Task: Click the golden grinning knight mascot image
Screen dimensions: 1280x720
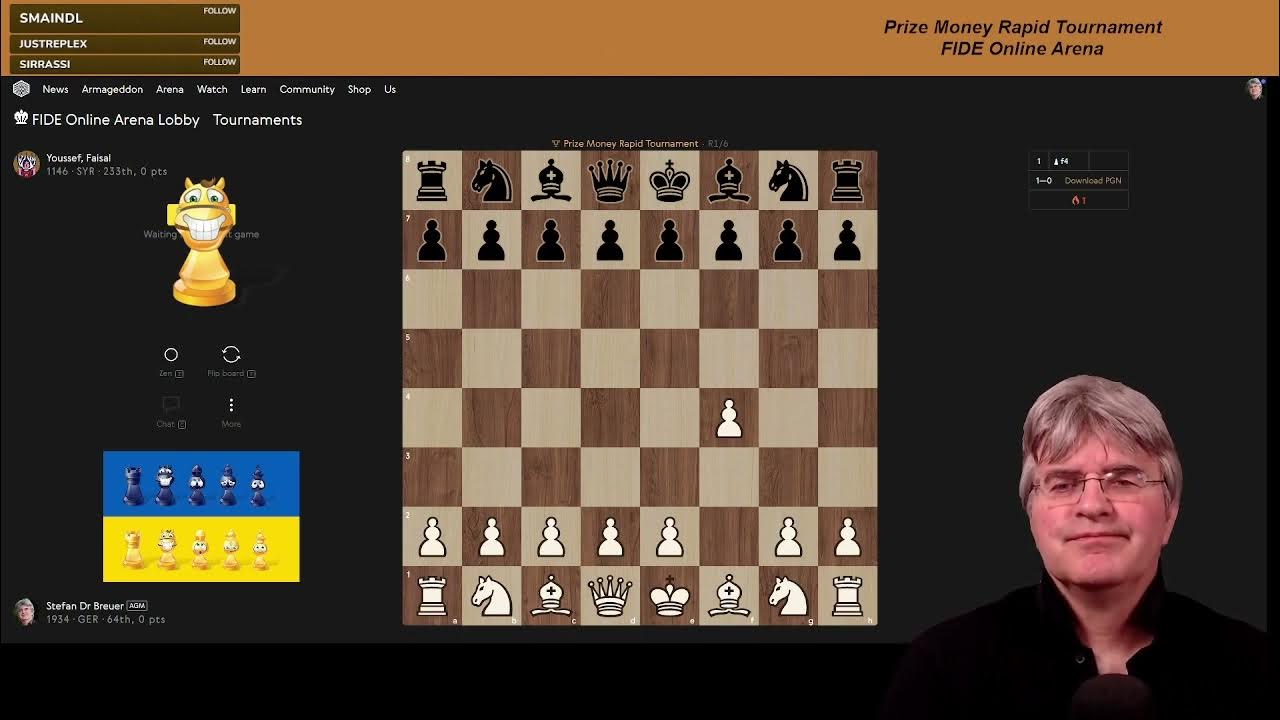Action: pyautogui.click(x=204, y=242)
